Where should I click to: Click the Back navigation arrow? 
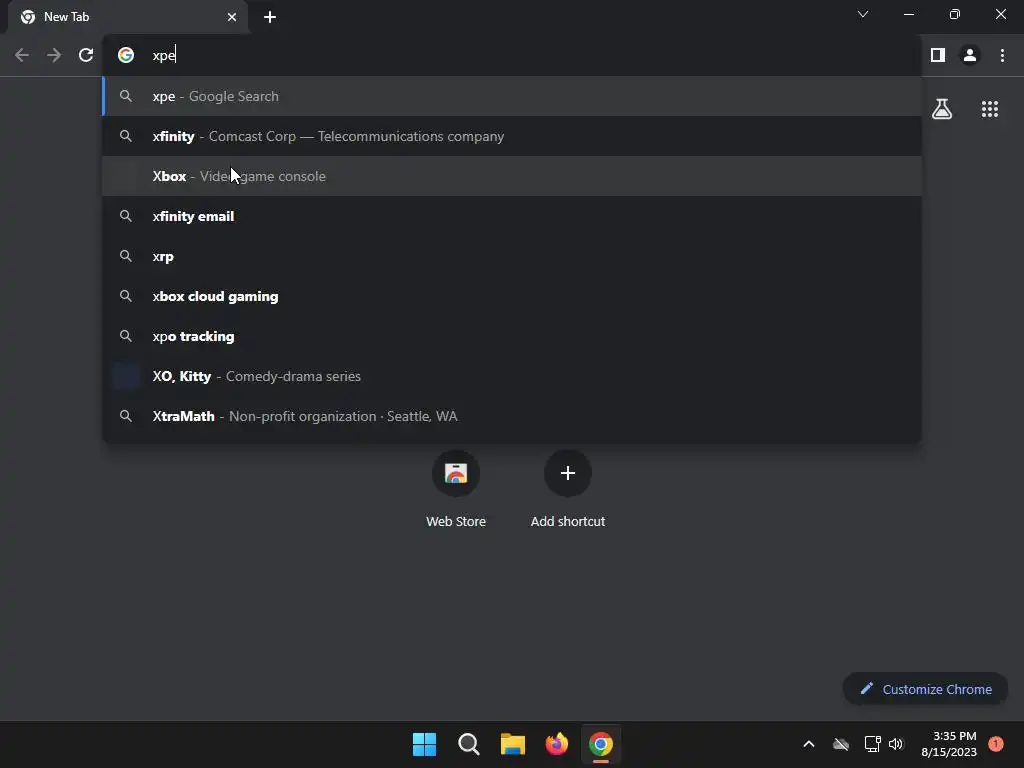click(x=22, y=56)
